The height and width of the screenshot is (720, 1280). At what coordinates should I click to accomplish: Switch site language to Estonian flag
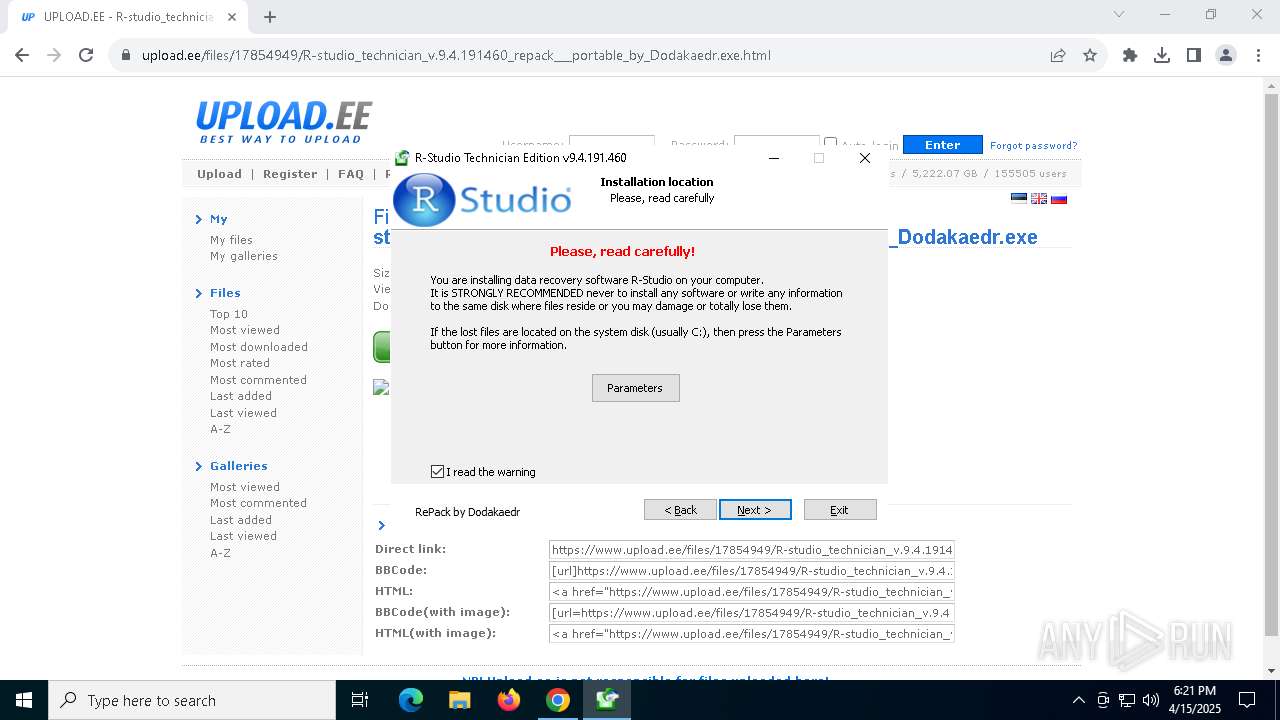1019,198
